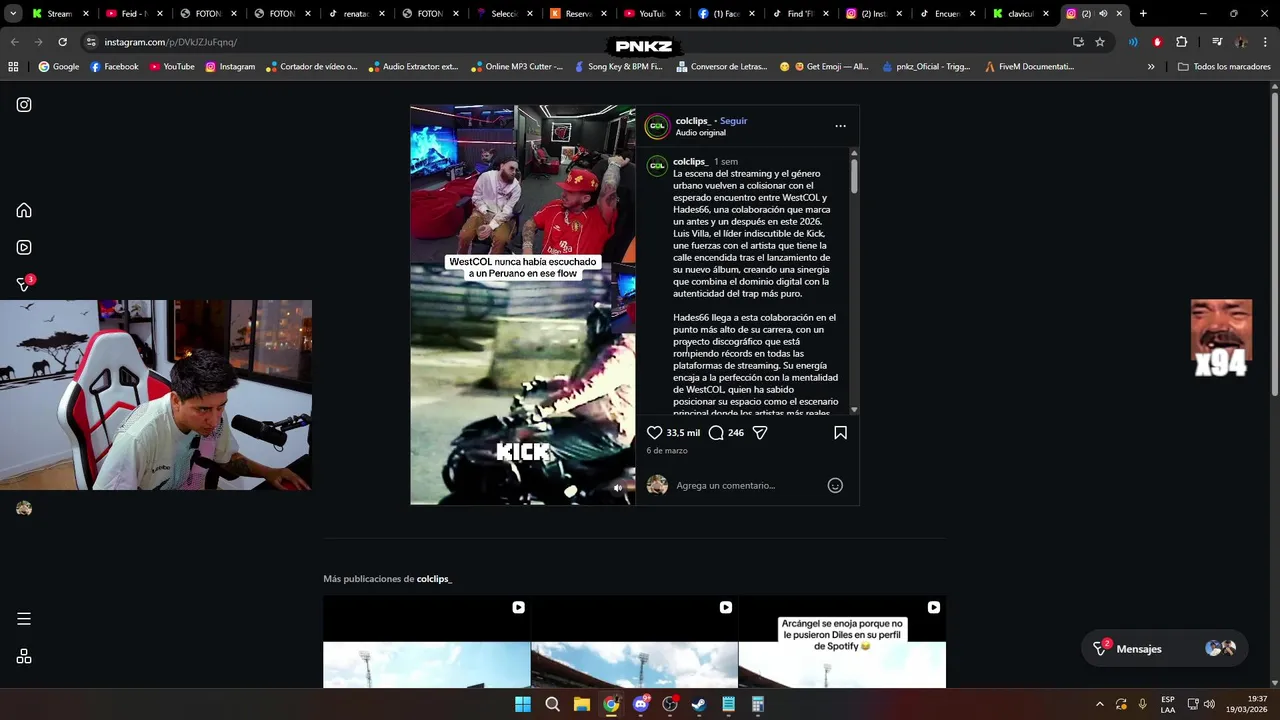Open the 33,5 mil likes count

click(683, 433)
